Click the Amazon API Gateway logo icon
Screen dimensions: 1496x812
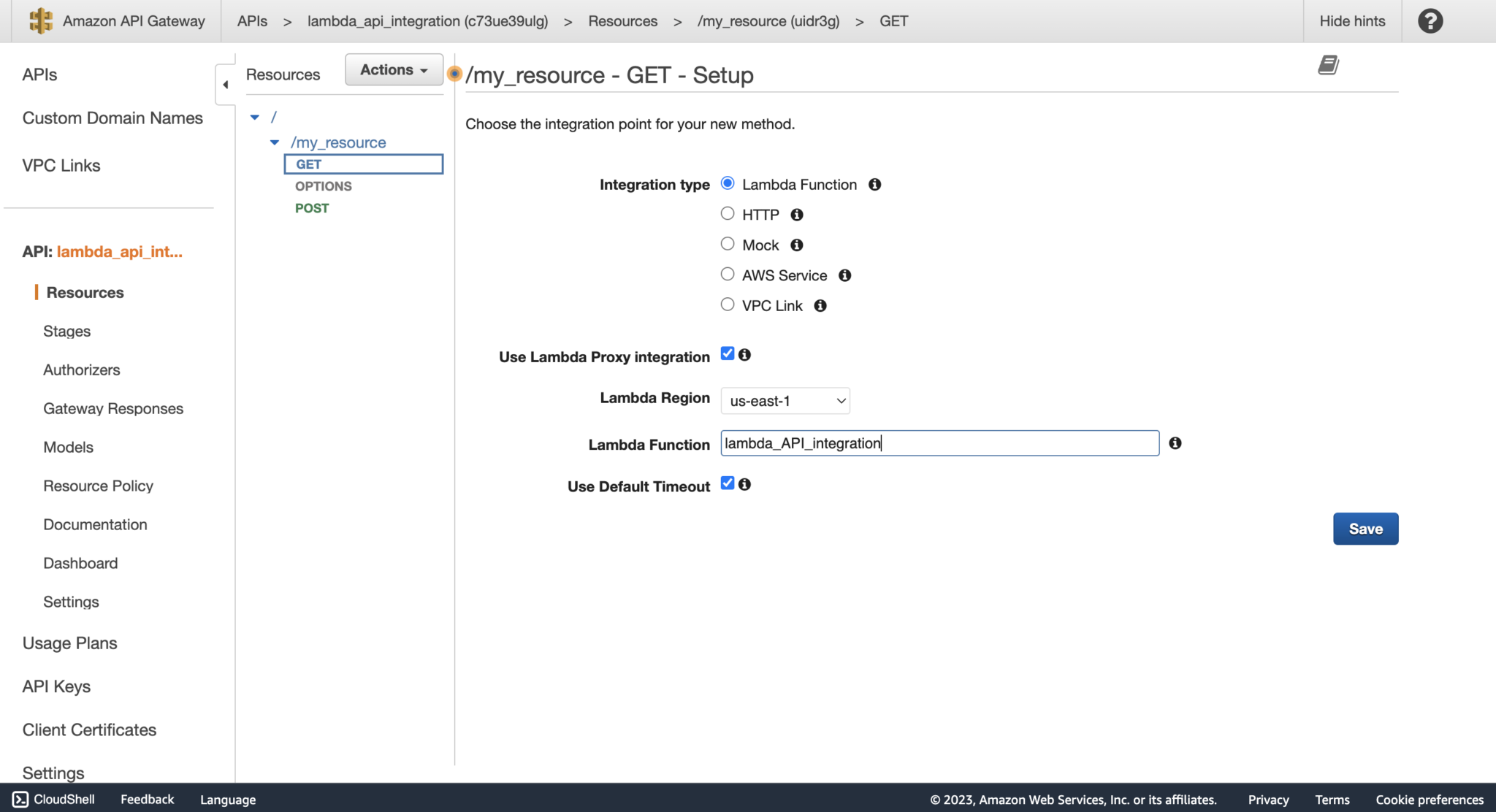coord(41,20)
